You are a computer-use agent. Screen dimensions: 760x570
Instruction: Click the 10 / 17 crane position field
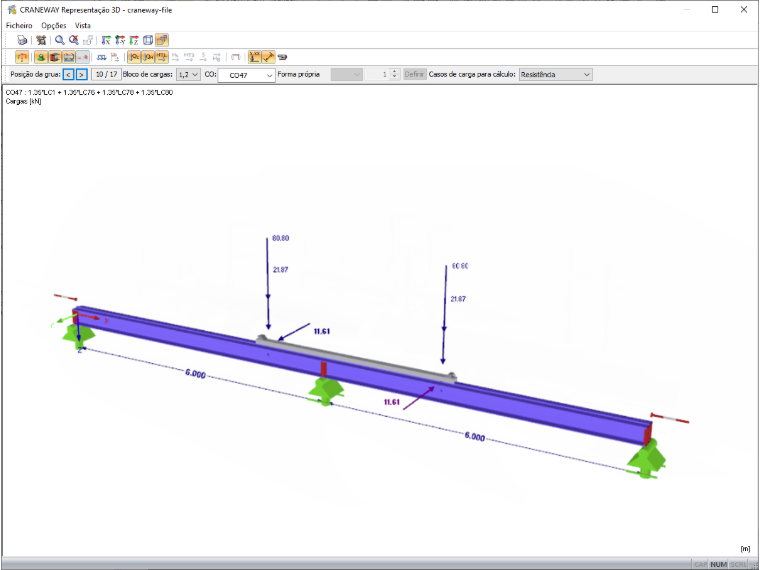coord(106,75)
